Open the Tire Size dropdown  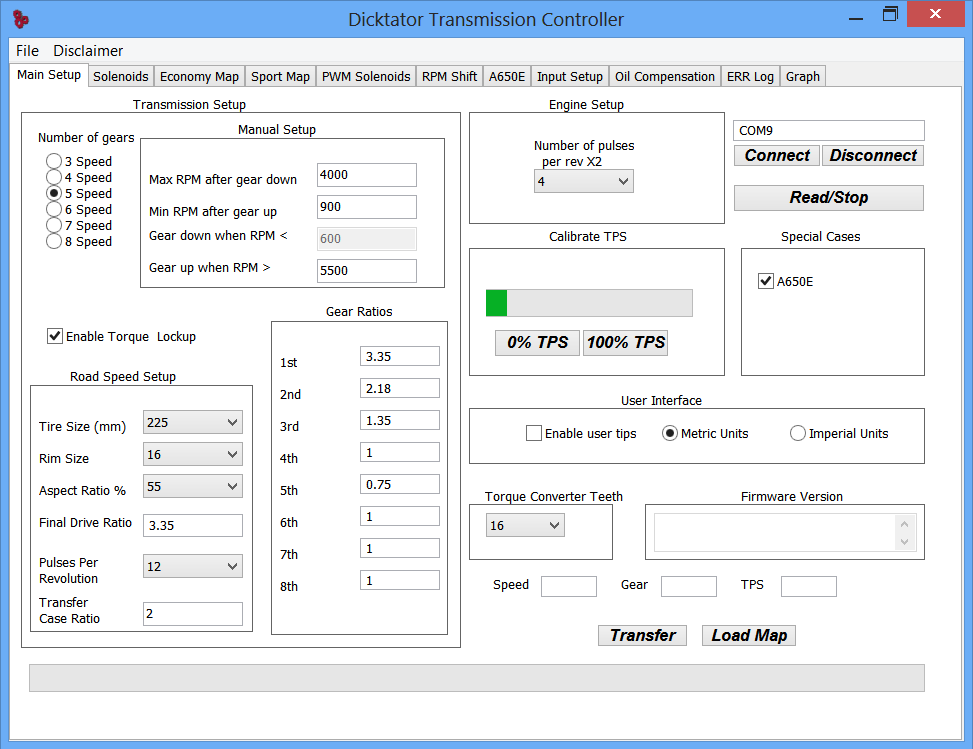(x=192, y=423)
